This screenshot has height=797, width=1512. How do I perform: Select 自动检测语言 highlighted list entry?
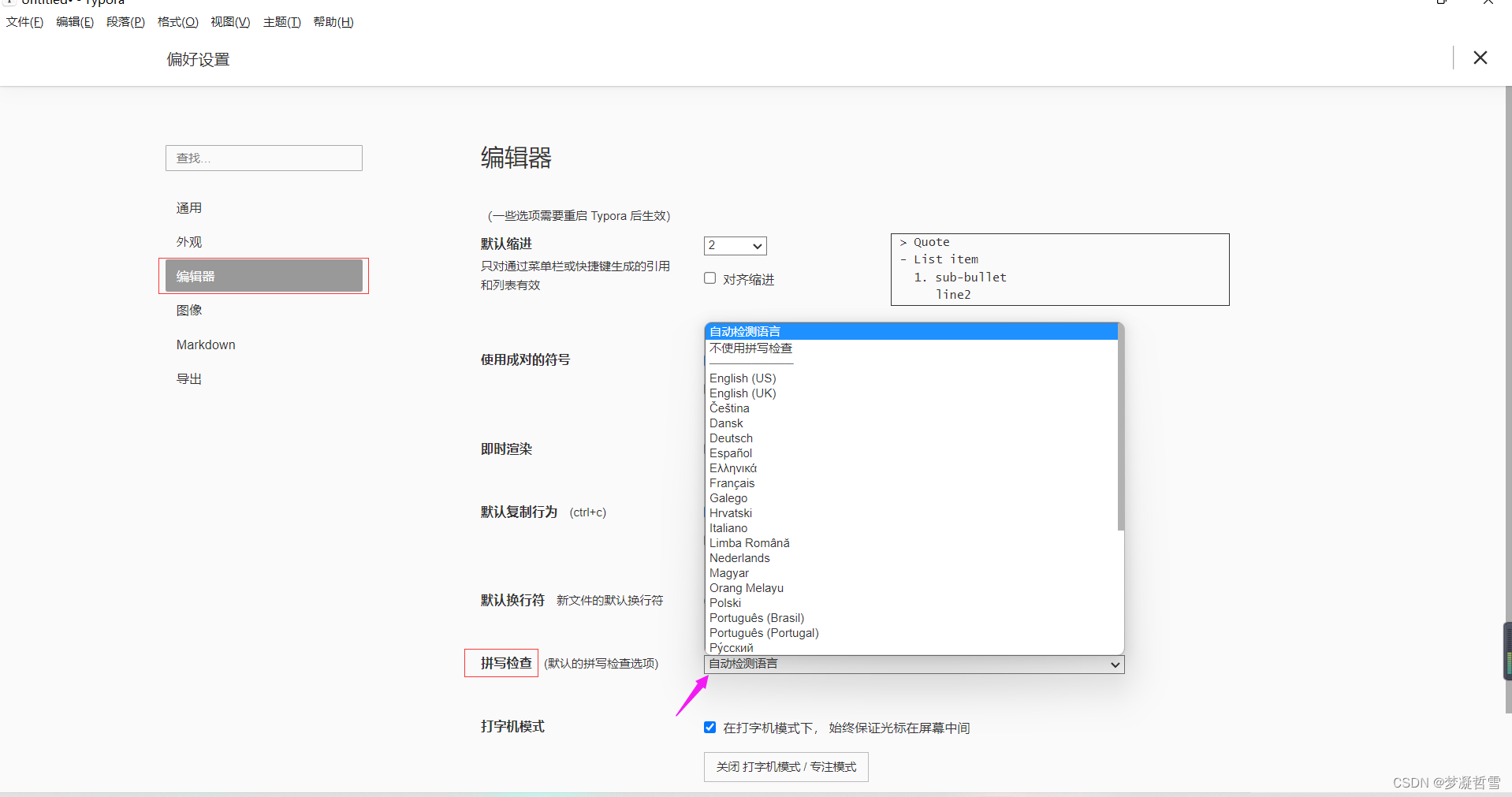pyautogui.click(x=743, y=331)
